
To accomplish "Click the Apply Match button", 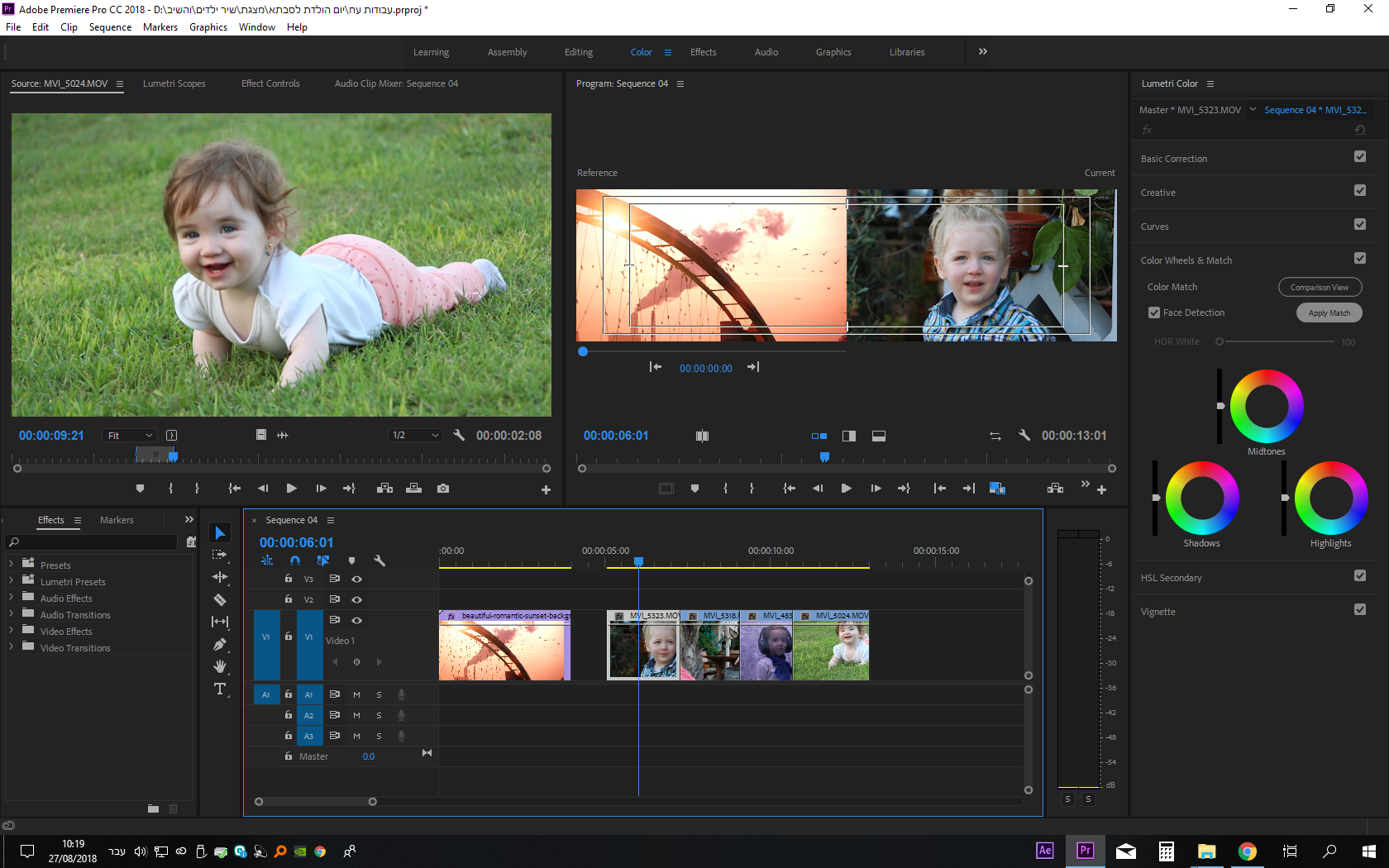I will coord(1329,312).
